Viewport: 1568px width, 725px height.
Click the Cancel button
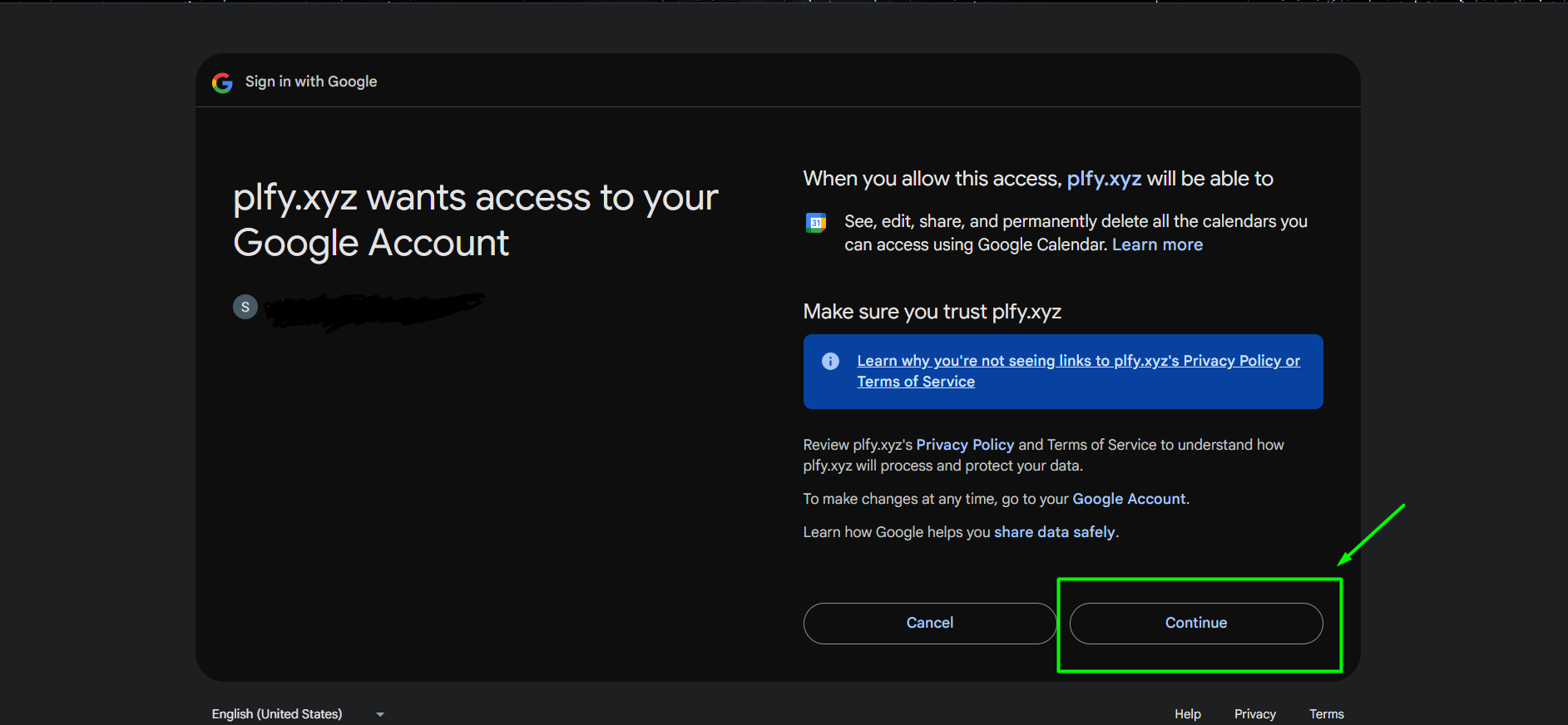(x=930, y=624)
